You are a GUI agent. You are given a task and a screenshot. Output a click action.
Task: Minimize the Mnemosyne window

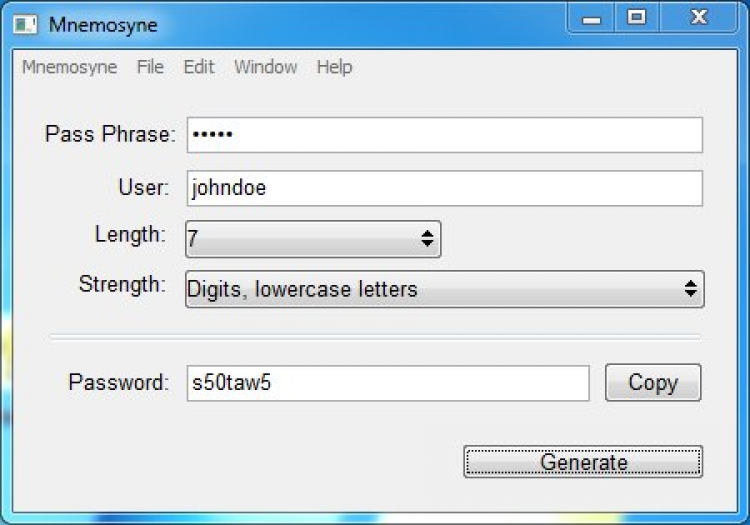pyautogui.click(x=591, y=18)
